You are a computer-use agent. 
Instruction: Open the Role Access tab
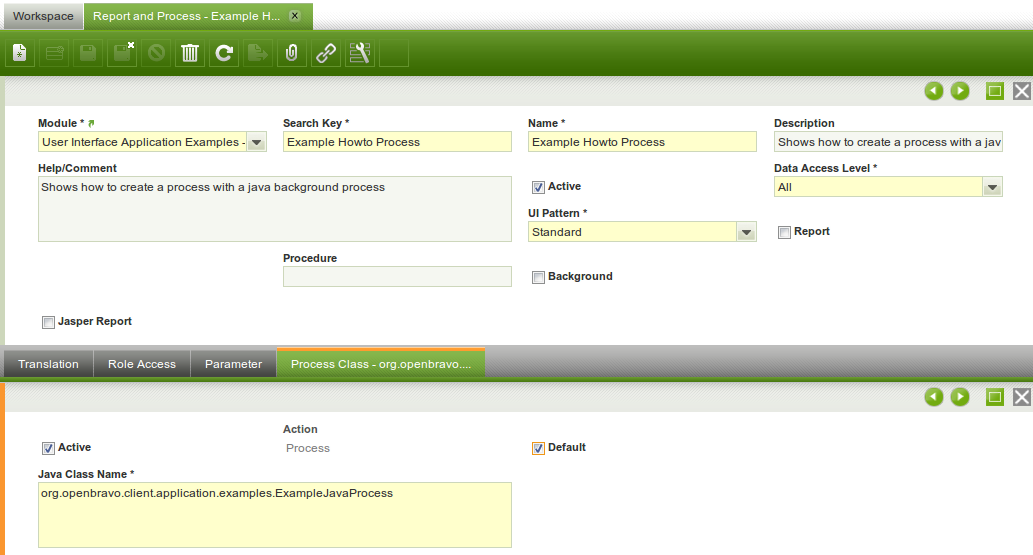[142, 364]
